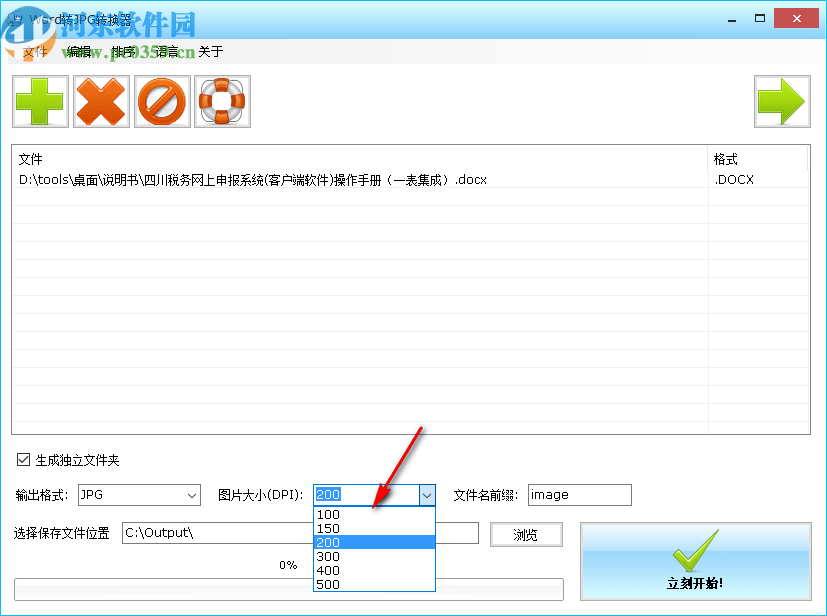Click the image prefix input field
This screenshot has height=616, width=827.
point(578,495)
